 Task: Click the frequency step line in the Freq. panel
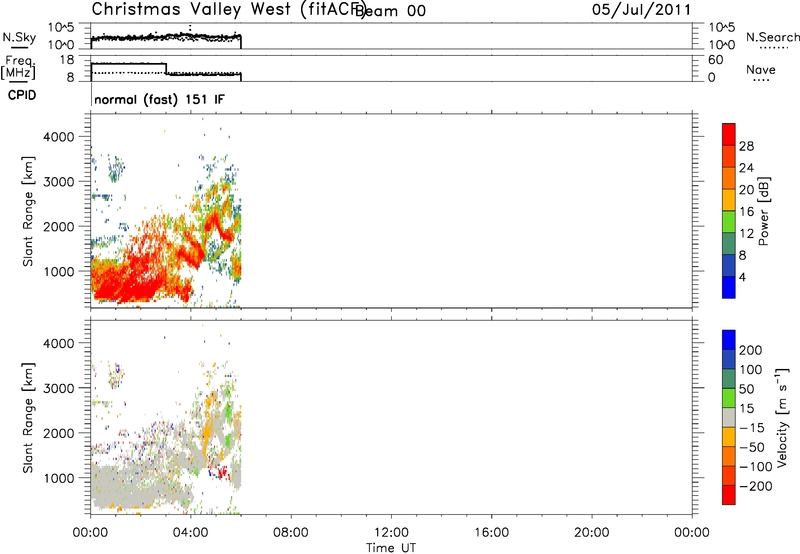[166, 69]
